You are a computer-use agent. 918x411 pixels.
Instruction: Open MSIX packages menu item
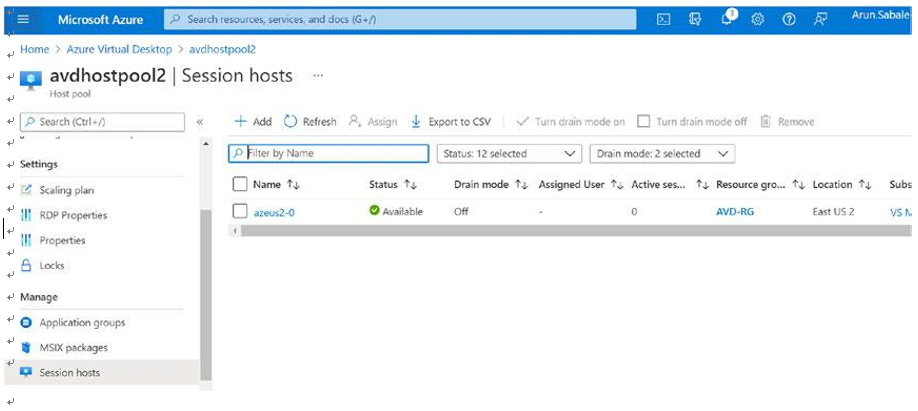74,348
